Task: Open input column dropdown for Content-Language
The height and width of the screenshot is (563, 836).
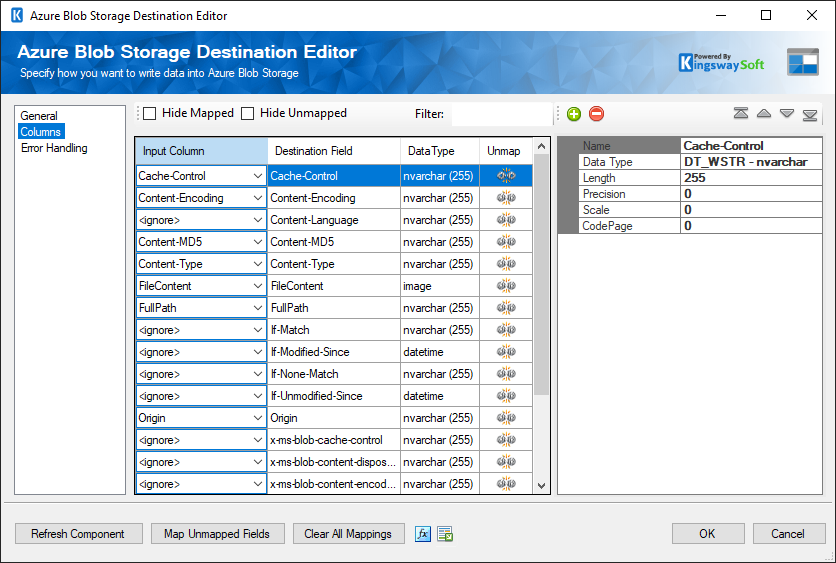Action: coord(258,220)
